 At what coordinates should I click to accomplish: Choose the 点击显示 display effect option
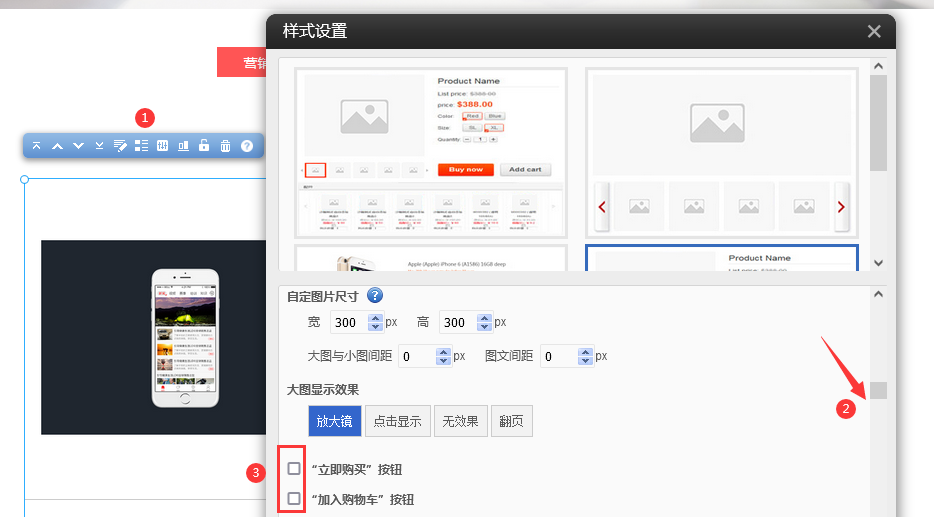[x=397, y=421]
